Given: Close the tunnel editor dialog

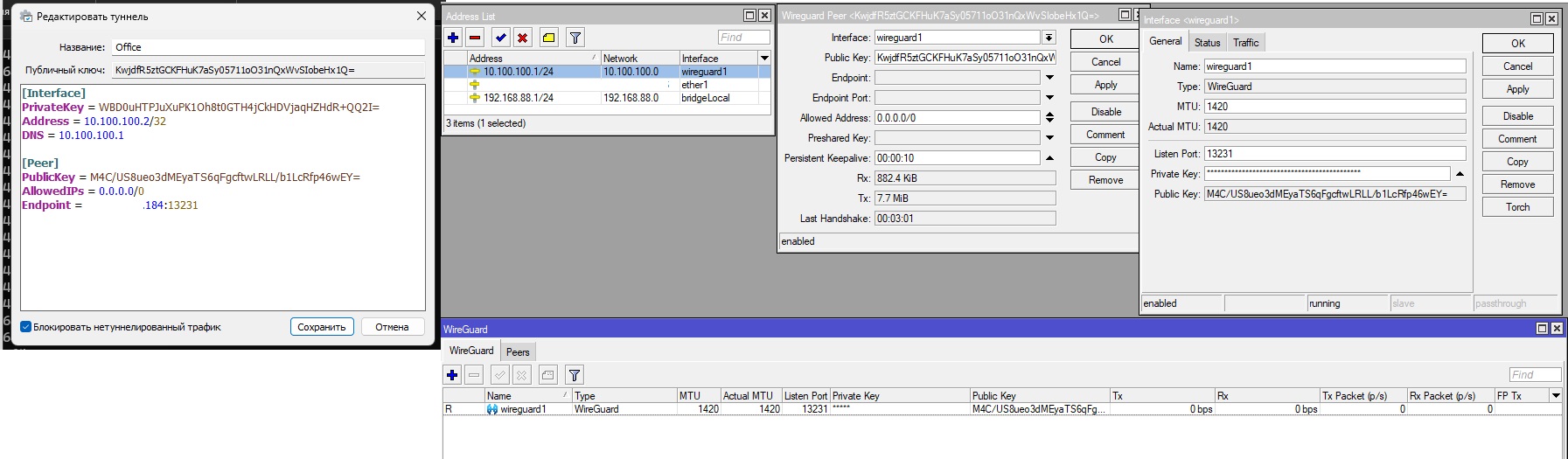Looking at the screenshot, I should pyautogui.click(x=422, y=16).
